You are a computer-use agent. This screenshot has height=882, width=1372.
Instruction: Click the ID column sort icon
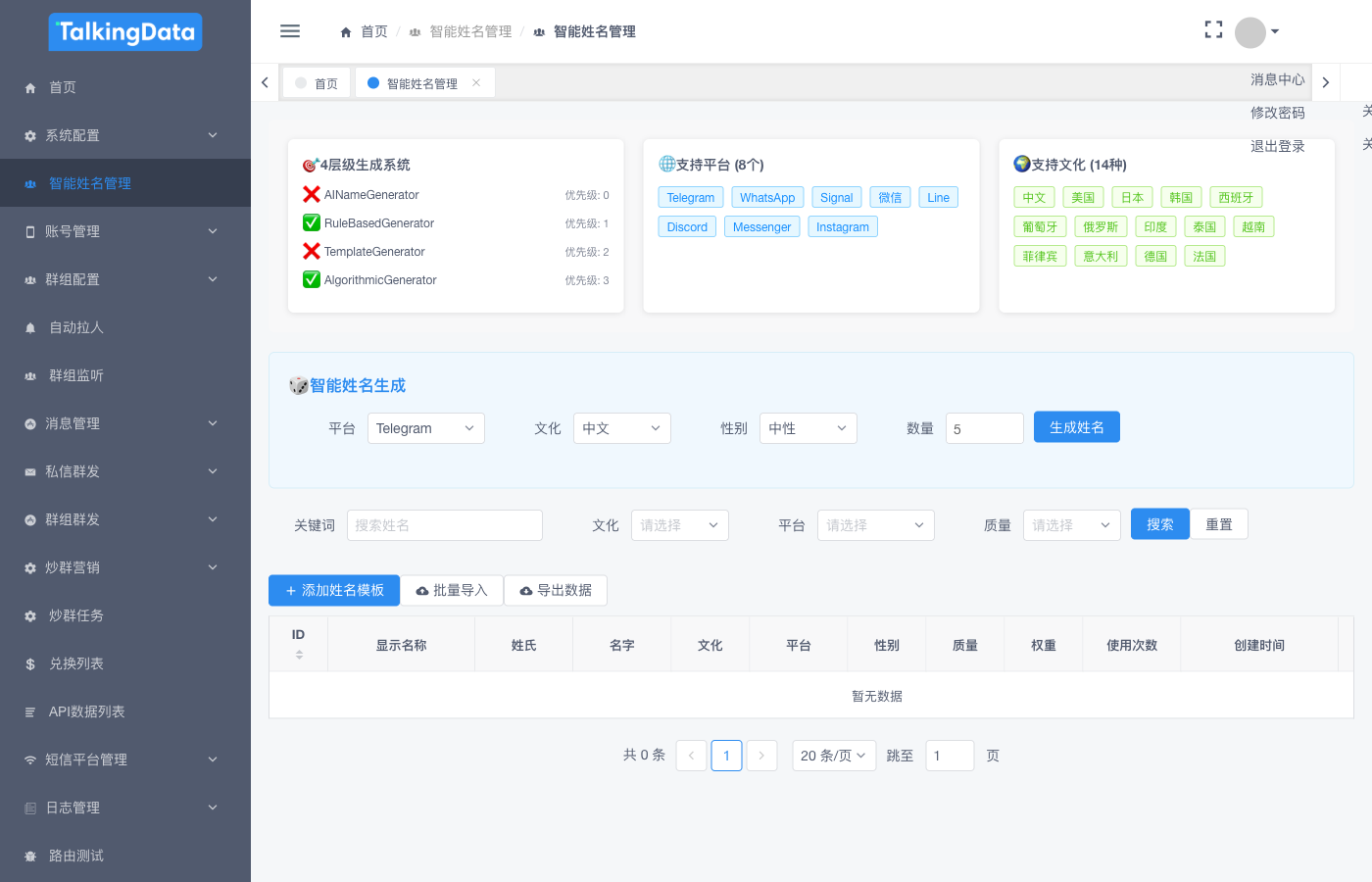pyautogui.click(x=299, y=655)
